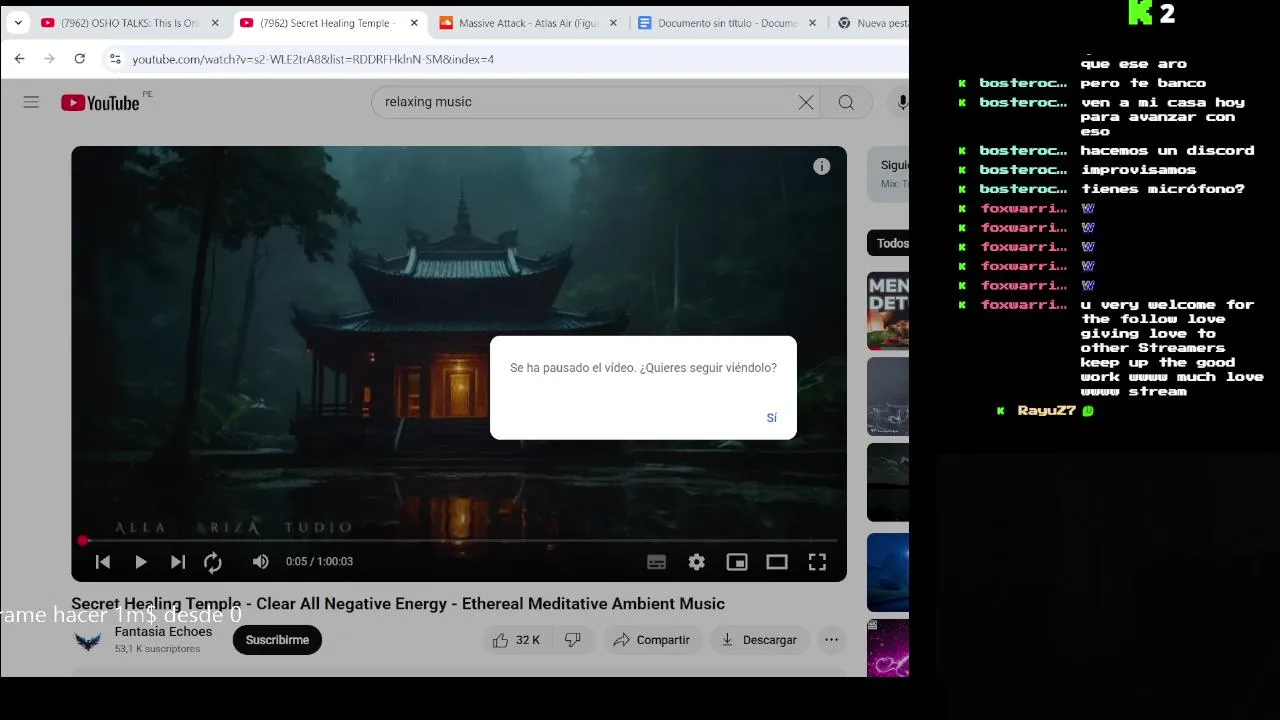Close the Massive Attack tab

(x=613, y=23)
